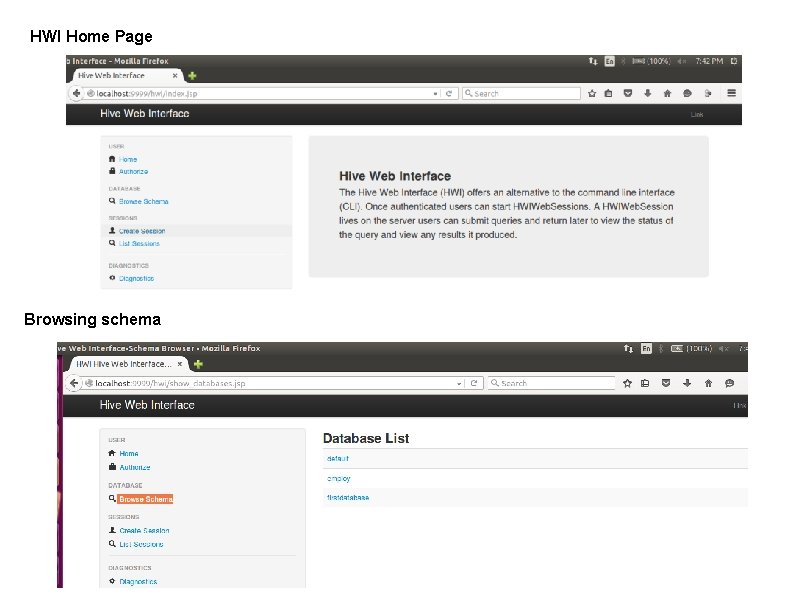Open the default database link

338,458
